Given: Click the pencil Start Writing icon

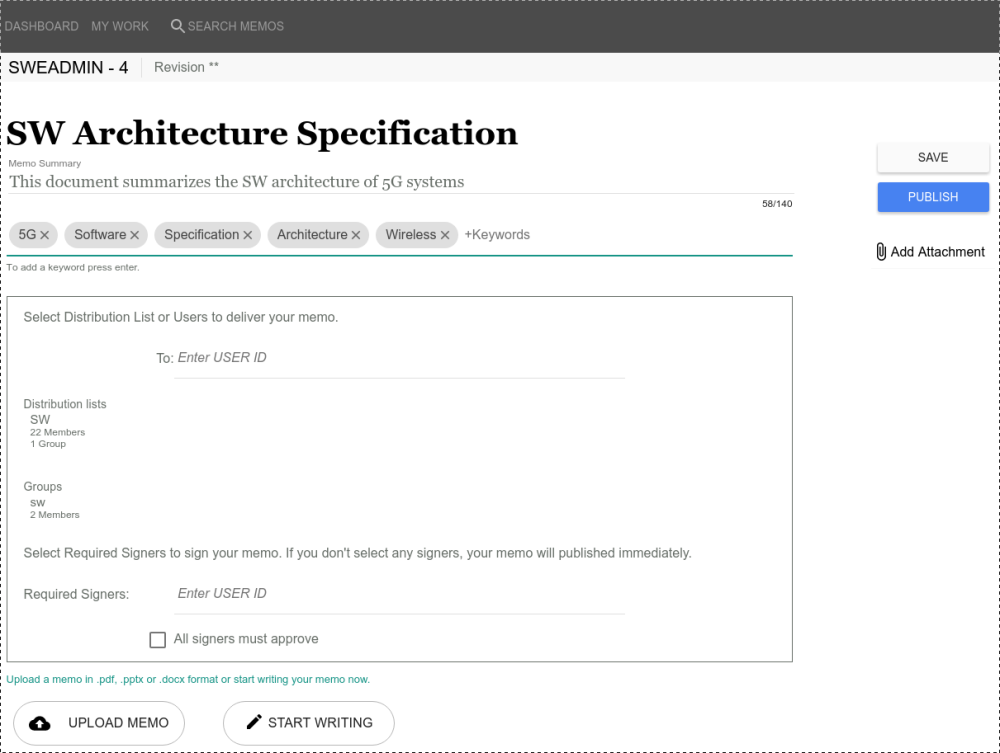Looking at the screenshot, I should tap(254, 722).
